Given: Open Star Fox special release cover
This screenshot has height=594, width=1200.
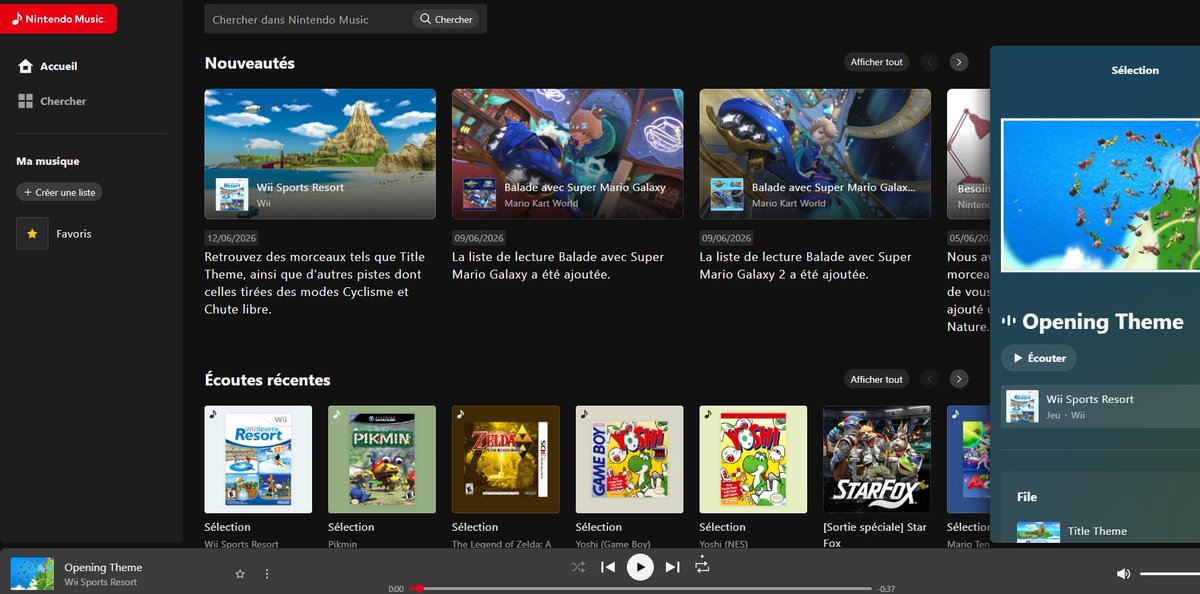Looking at the screenshot, I should click(x=877, y=459).
